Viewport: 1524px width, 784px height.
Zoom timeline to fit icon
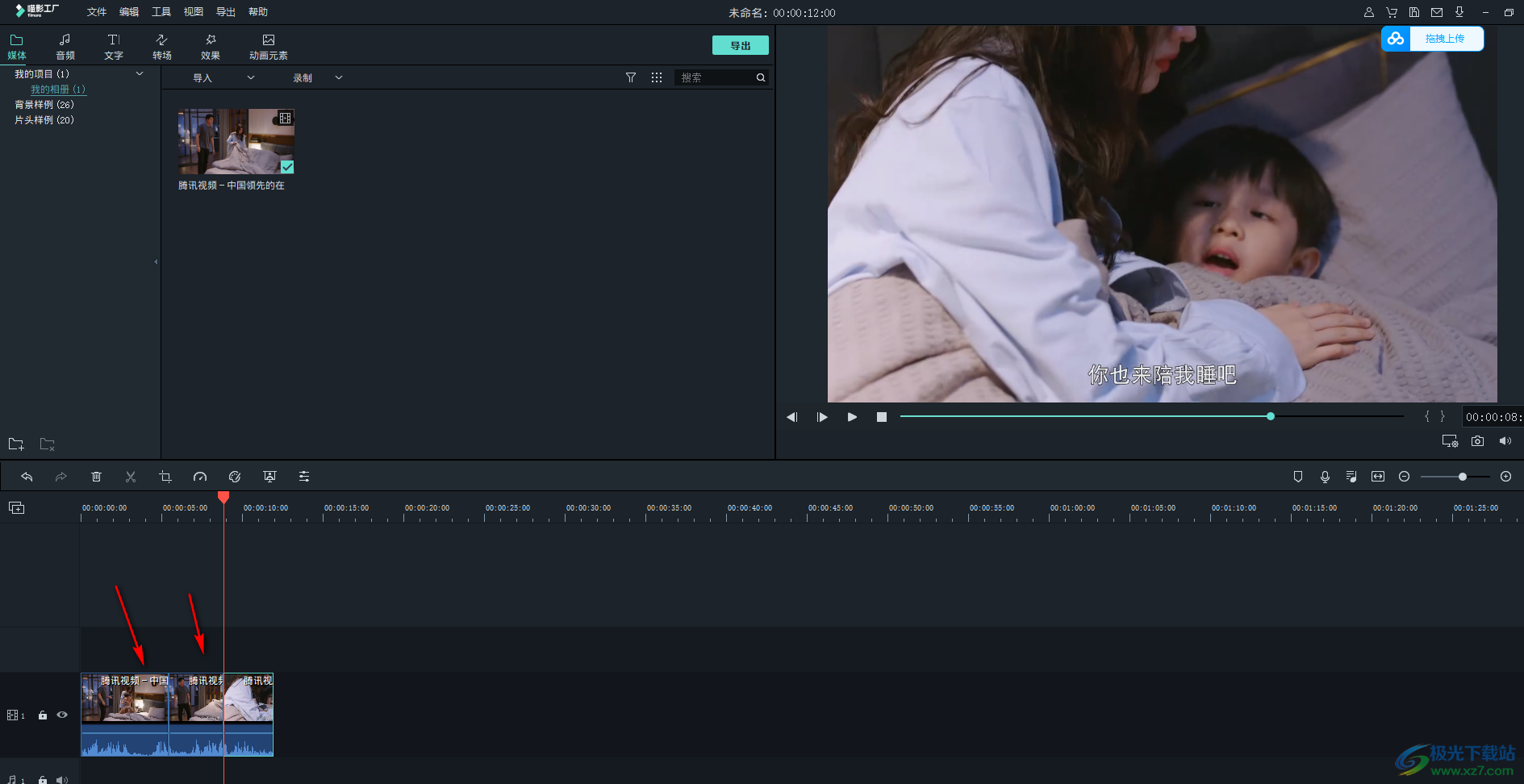[1378, 477]
